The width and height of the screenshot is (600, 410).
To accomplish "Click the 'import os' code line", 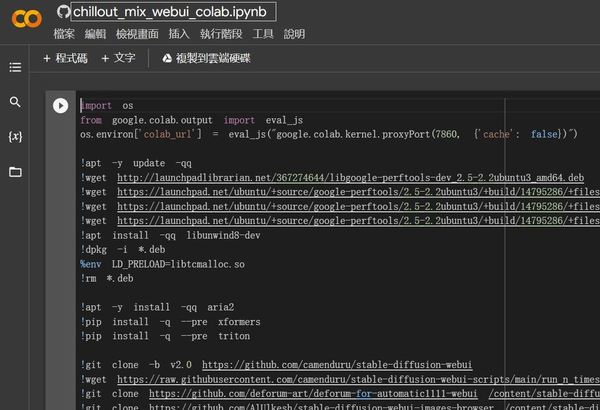I will click(x=107, y=106).
